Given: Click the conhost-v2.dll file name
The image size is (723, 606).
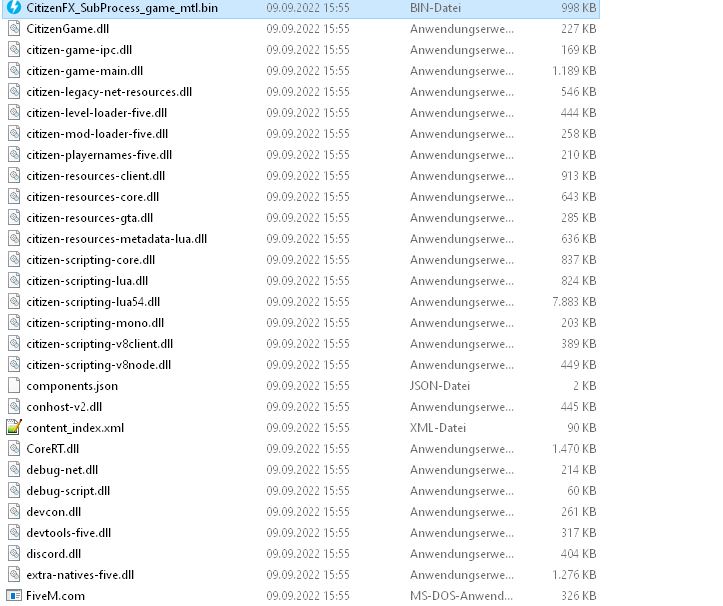Looking at the screenshot, I should [x=64, y=407].
